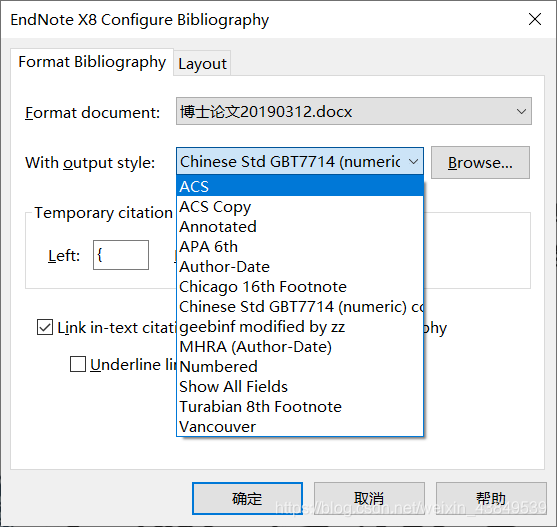Enable Underline linked in-text citations checkbox
Viewport: 557px width, 527px height.
coord(78,364)
